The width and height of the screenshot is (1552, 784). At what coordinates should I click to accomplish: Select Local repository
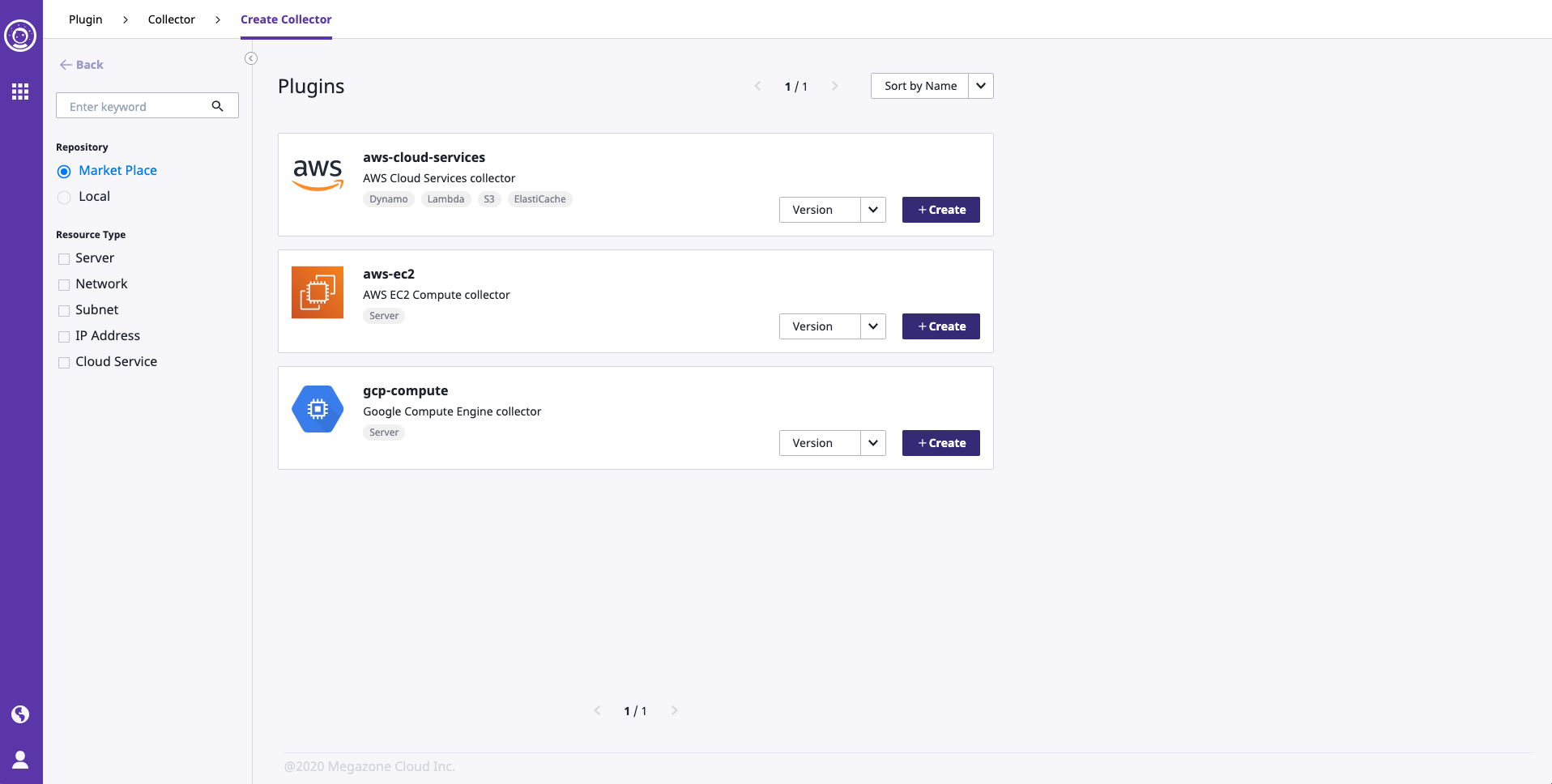click(64, 198)
